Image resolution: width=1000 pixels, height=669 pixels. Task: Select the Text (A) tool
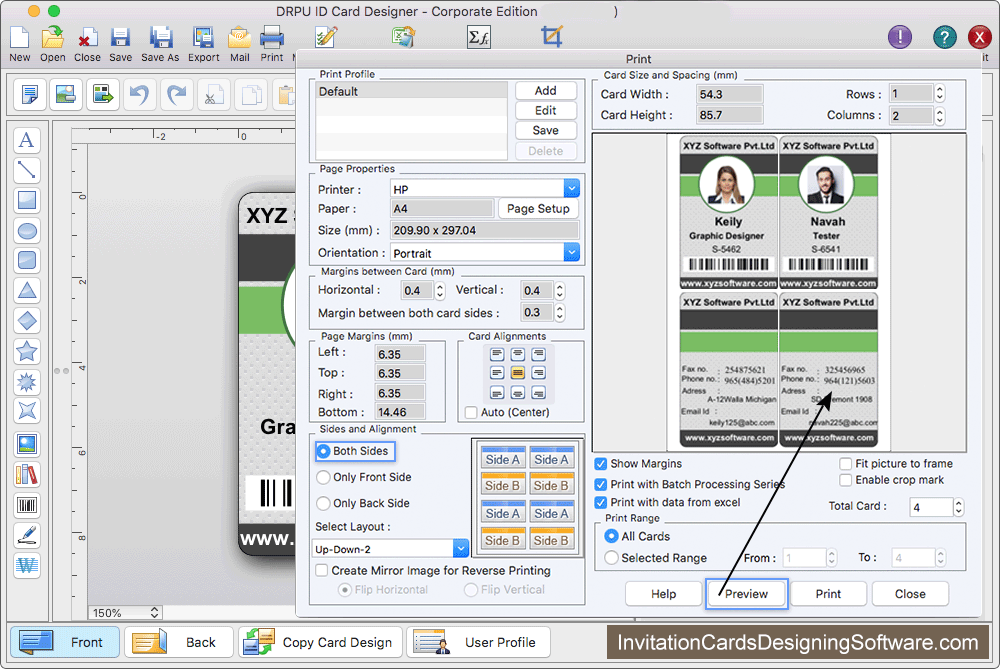pos(27,140)
